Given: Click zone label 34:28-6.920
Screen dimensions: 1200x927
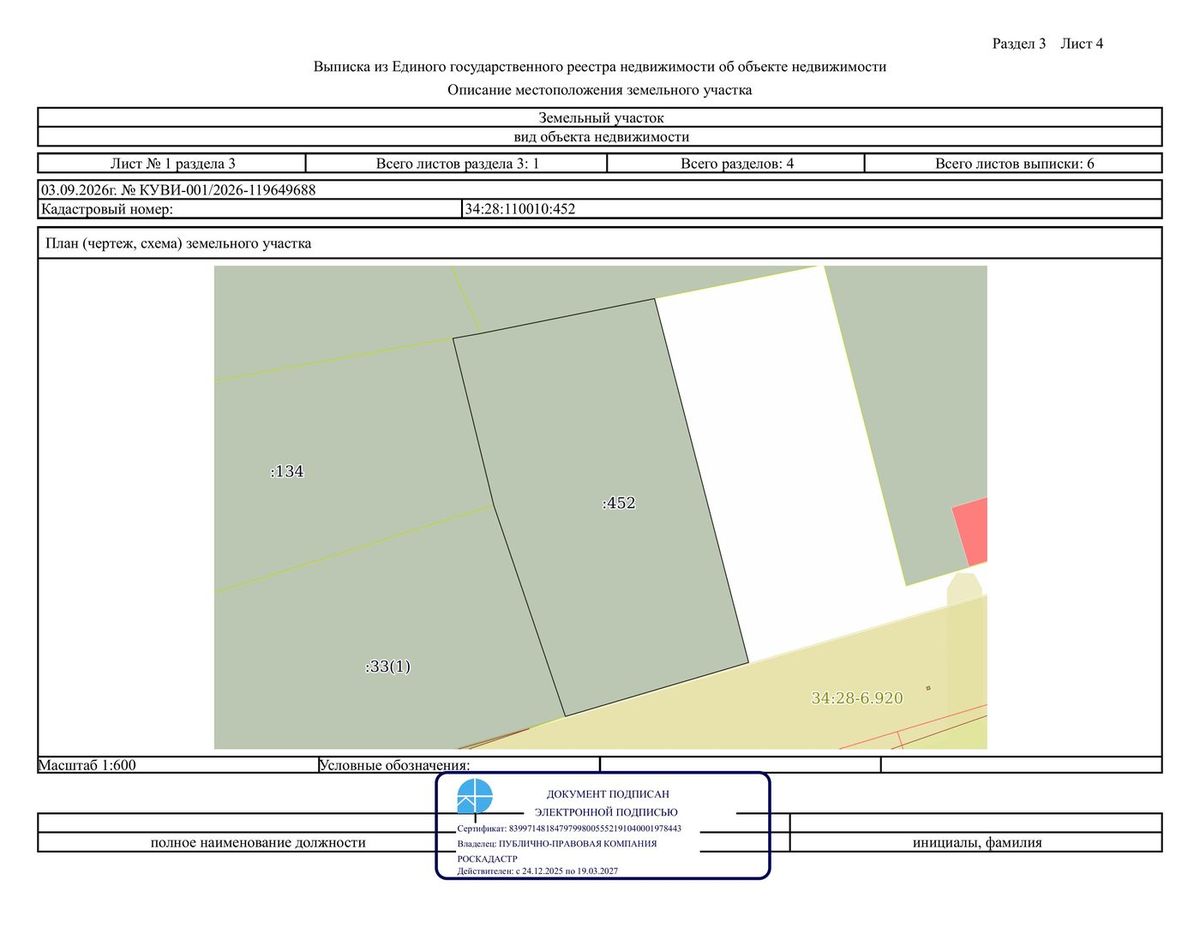Looking at the screenshot, I should (857, 698).
